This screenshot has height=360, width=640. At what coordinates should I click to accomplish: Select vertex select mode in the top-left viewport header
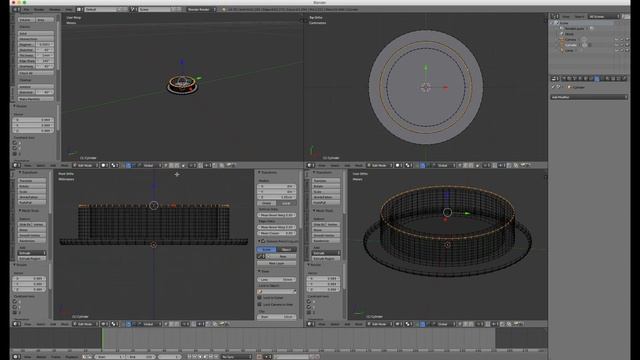[165, 165]
